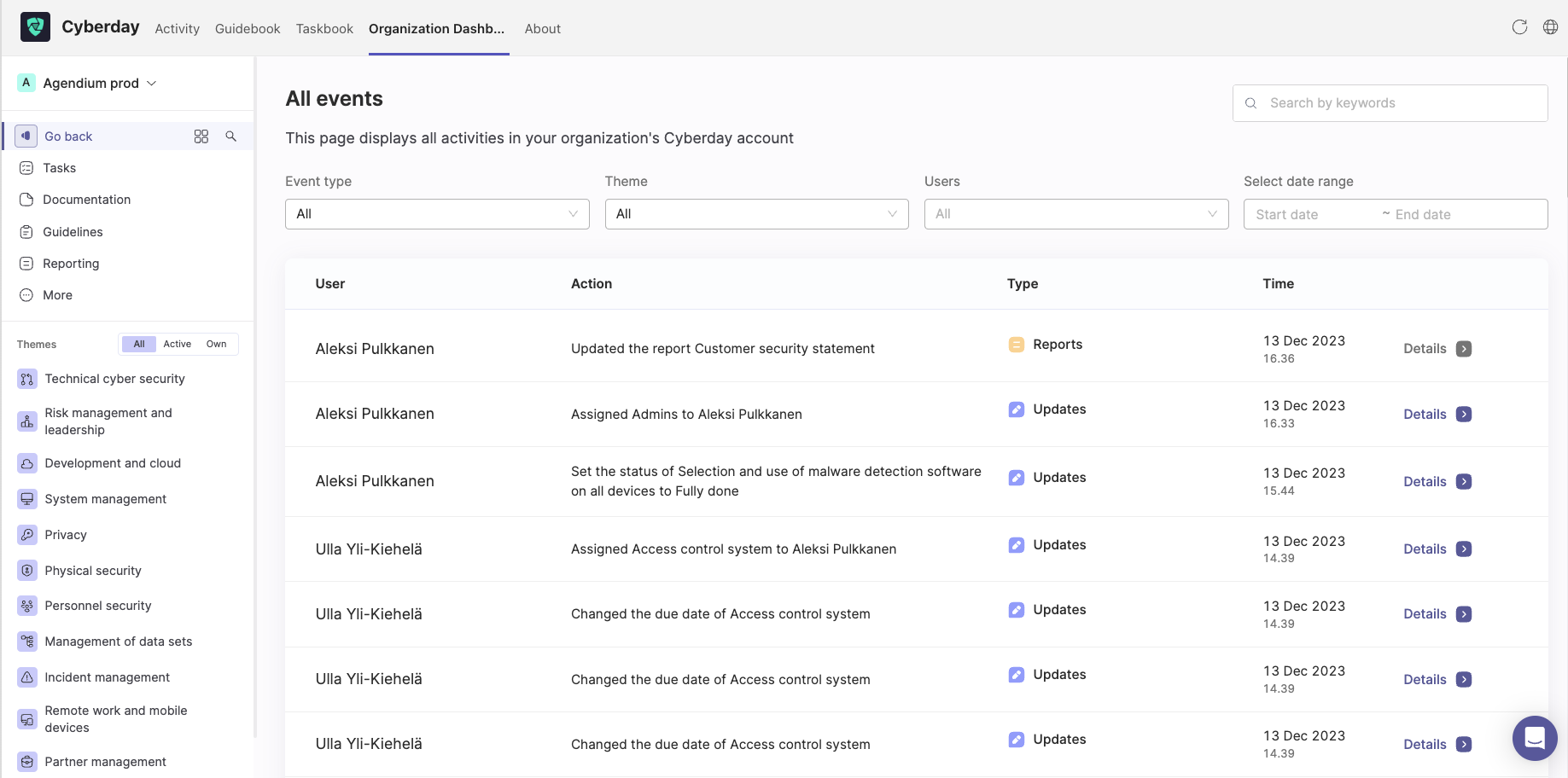Open the Guidebook tab

(248, 28)
